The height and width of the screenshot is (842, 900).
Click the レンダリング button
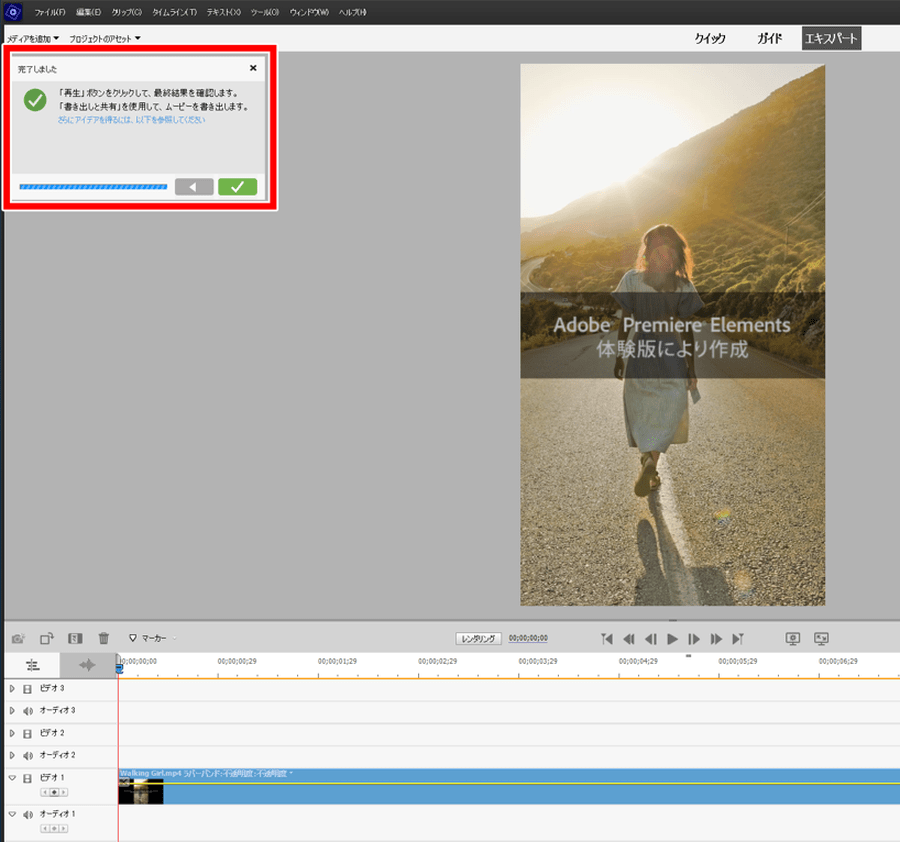click(478, 638)
